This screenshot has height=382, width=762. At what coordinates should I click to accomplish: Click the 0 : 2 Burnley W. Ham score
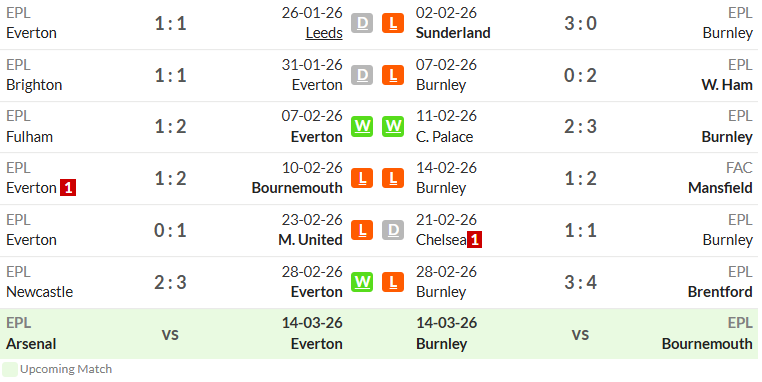(580, 75)
